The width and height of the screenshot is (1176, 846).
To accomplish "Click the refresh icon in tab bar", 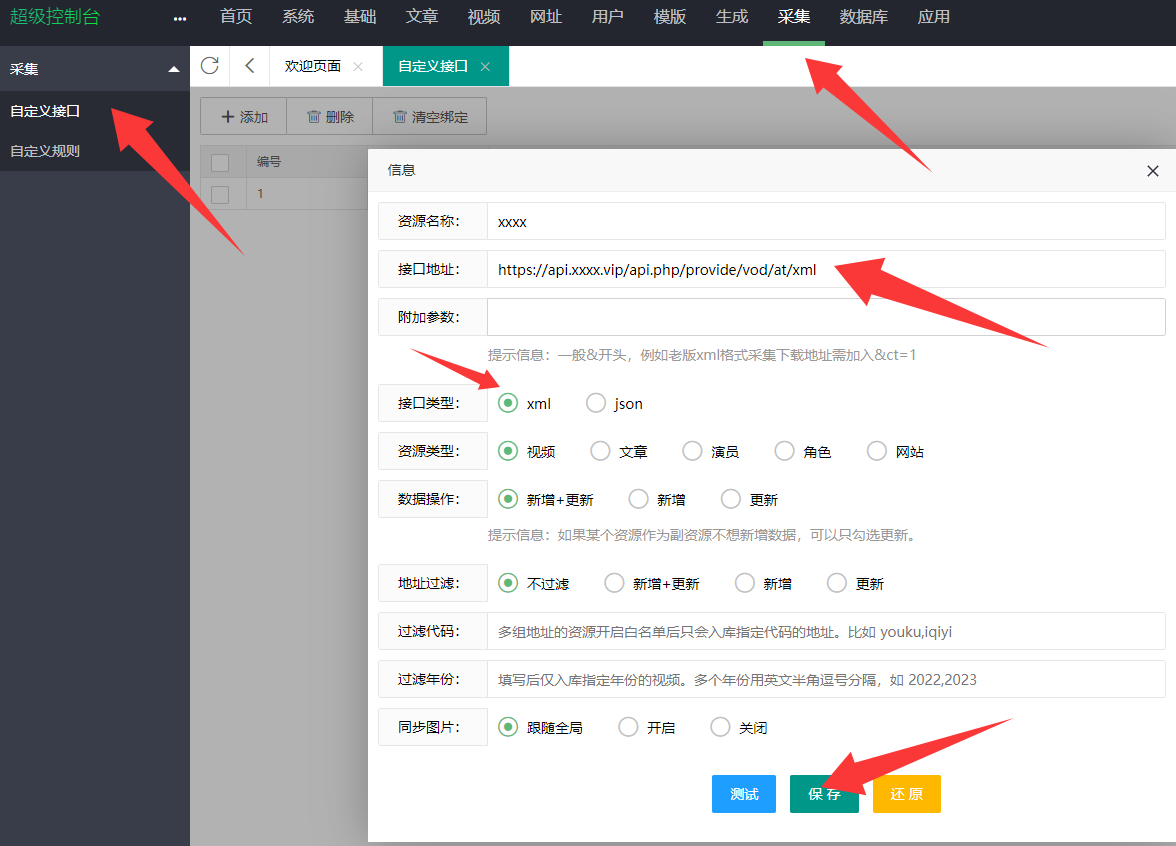I will click(209, 66).
